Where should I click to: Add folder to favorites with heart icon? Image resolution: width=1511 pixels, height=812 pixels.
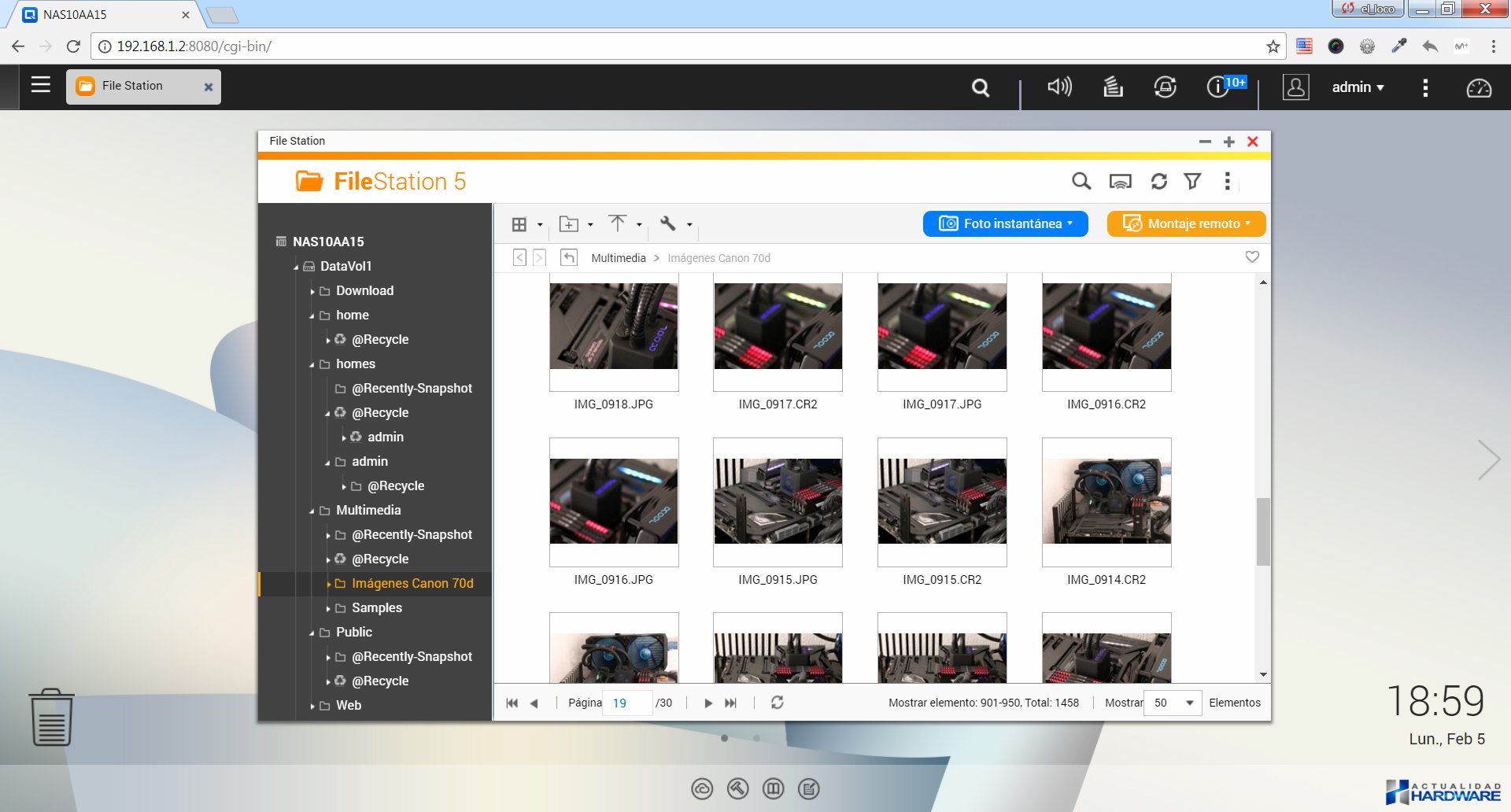coord(1252,257)
